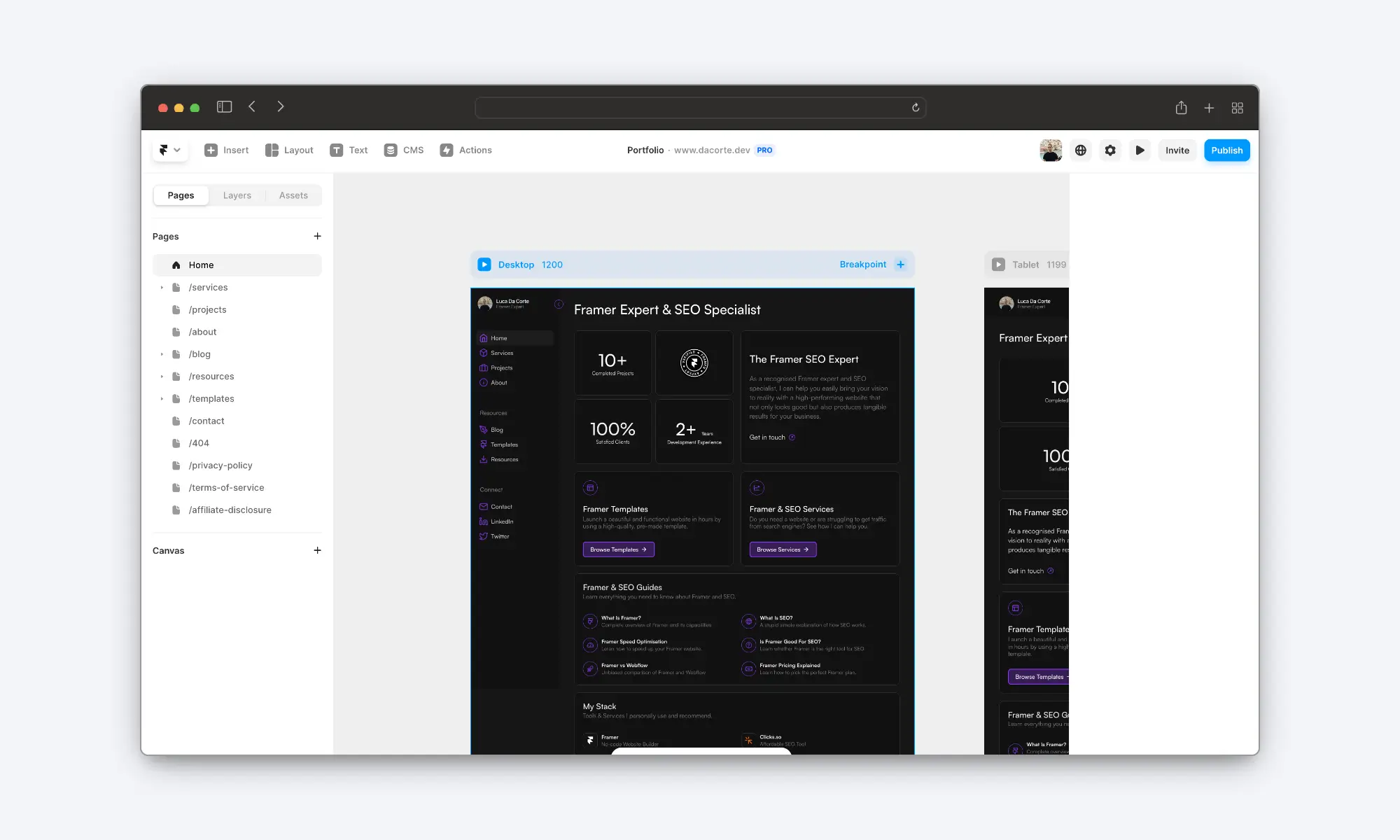Click the settings gear icon

(1111, 150)
